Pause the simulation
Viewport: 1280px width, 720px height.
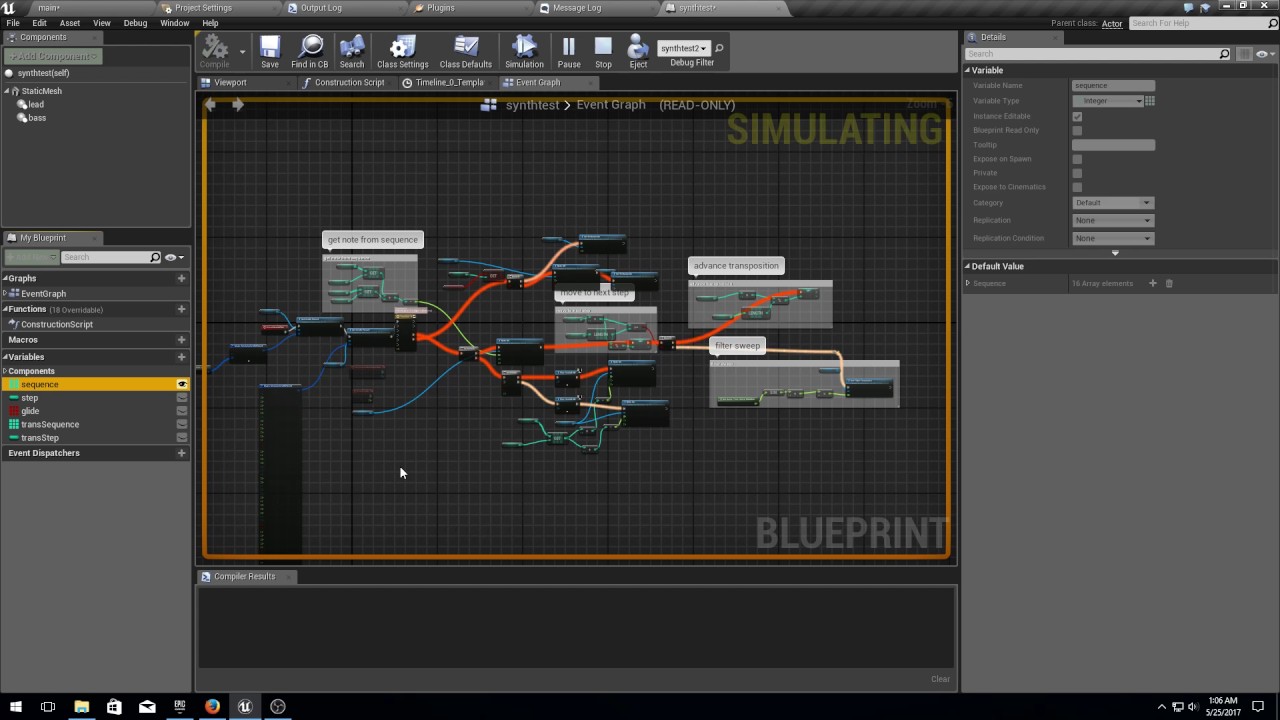[569, 52]
